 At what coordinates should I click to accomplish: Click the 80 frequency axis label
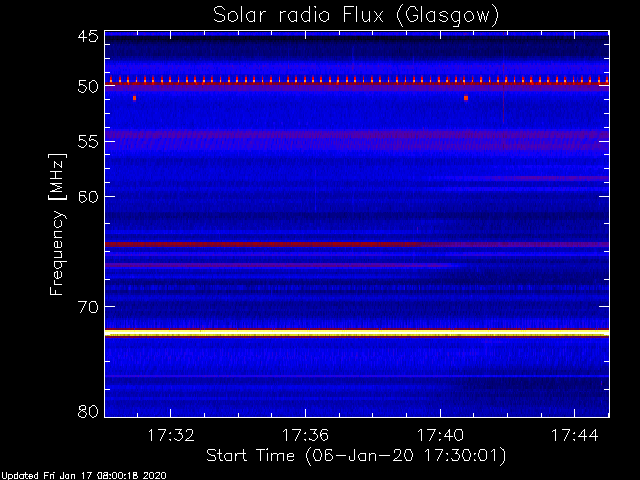click(88, 411)
